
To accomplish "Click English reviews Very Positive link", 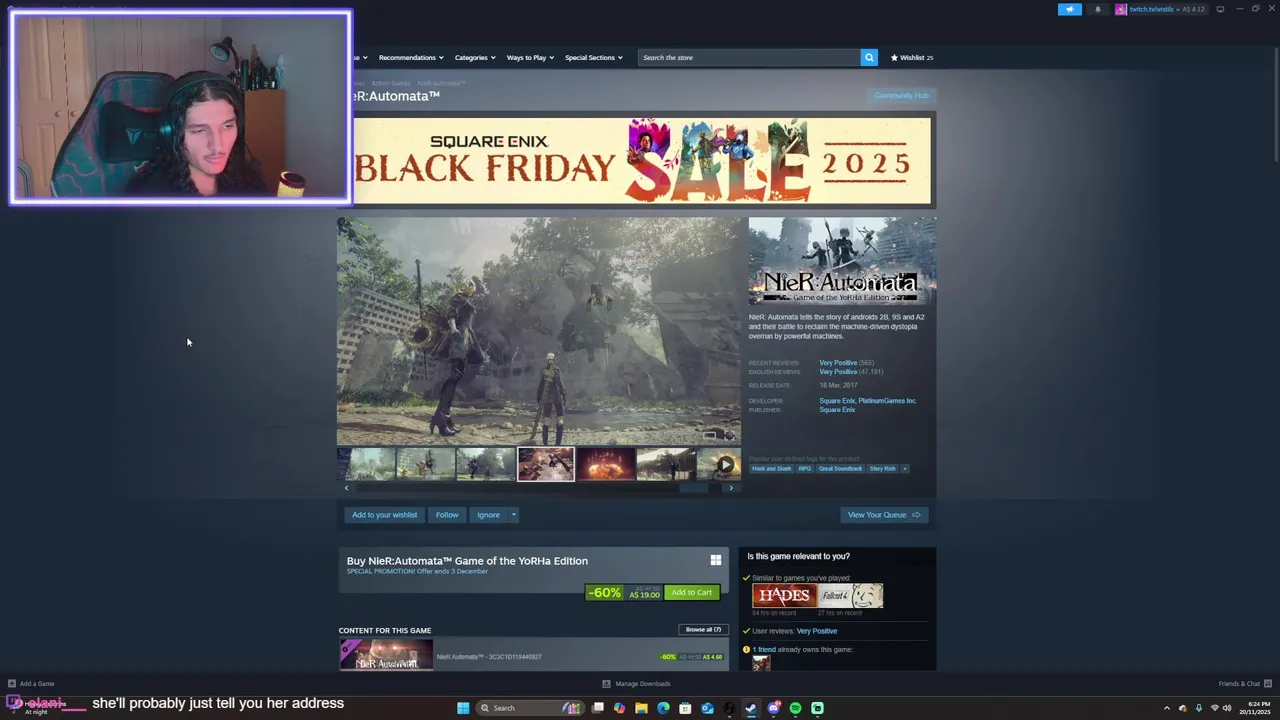I will [838, 372].
